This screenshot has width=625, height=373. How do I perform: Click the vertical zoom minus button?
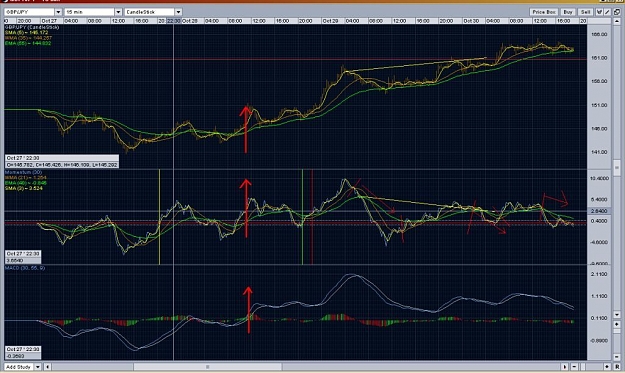(x=617, y=357)
